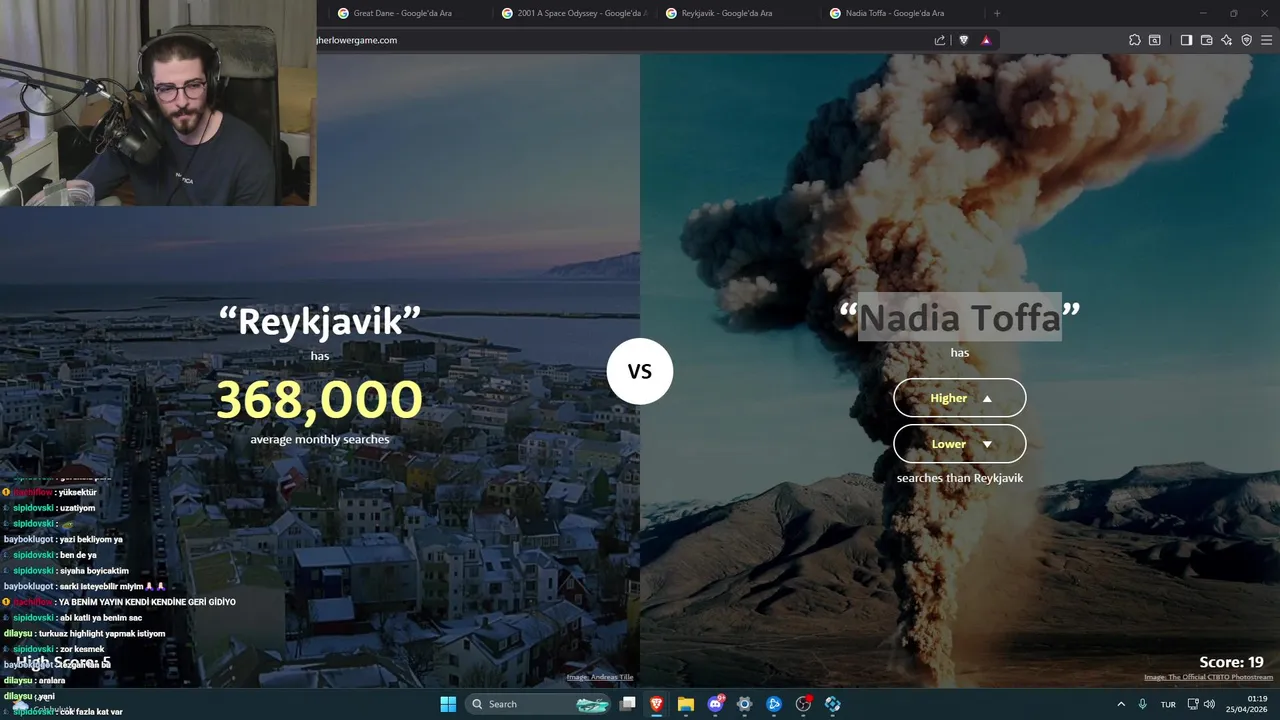Switch to the 2001 A Space Odyssey tab
Screen dimensions: 1280x720
coord(573,13)
